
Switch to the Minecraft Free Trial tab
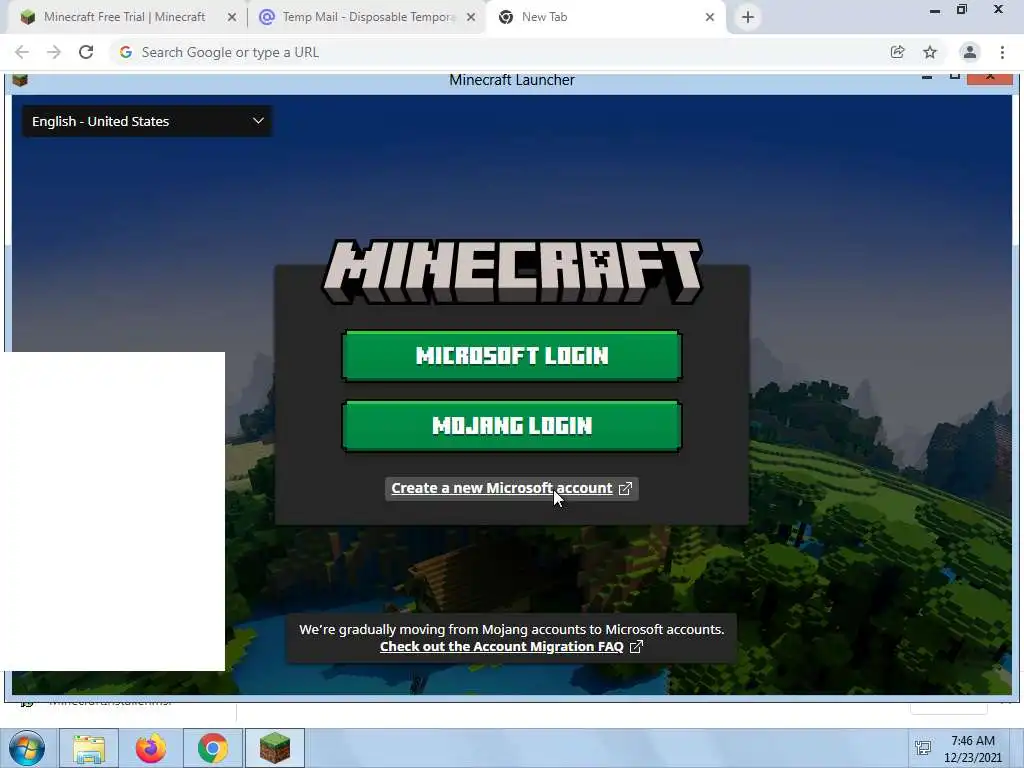(x=124, y=17)
